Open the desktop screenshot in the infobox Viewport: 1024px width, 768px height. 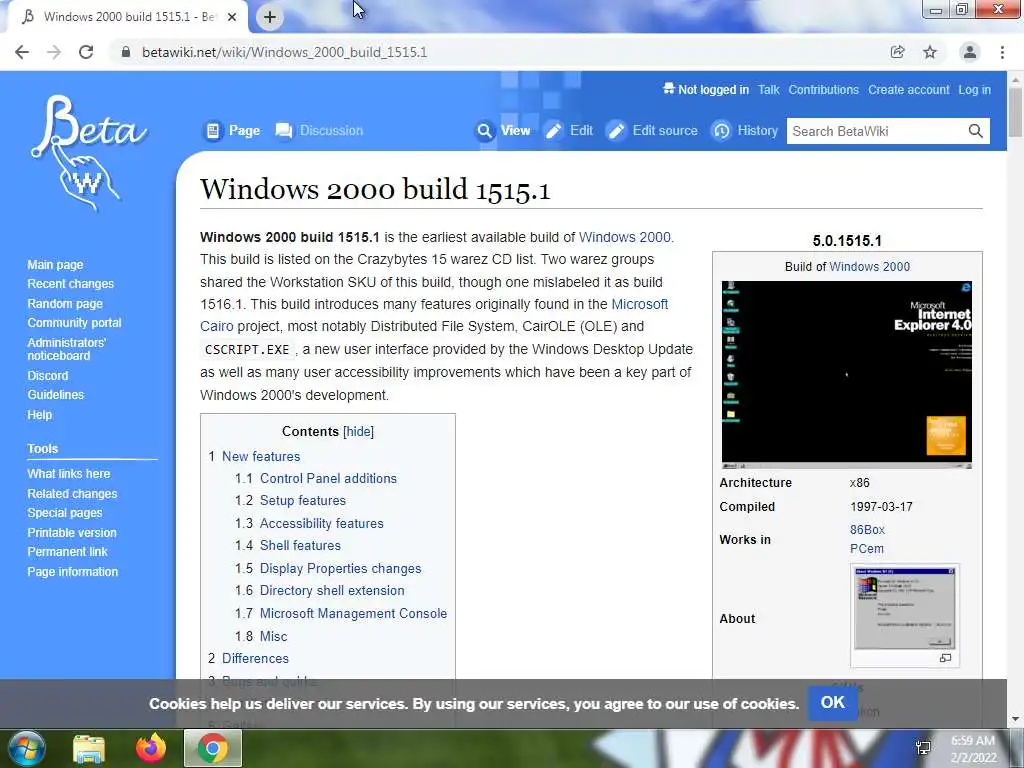tap(847, 375)
